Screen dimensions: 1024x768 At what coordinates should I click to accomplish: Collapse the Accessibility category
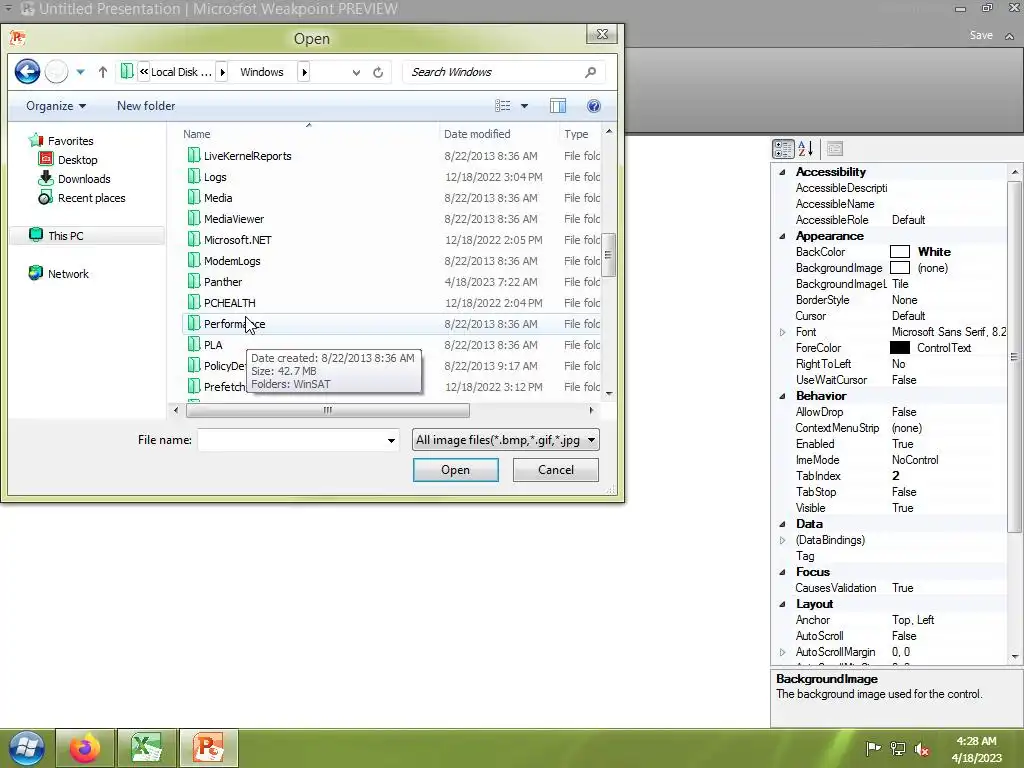tap(782, 172)
